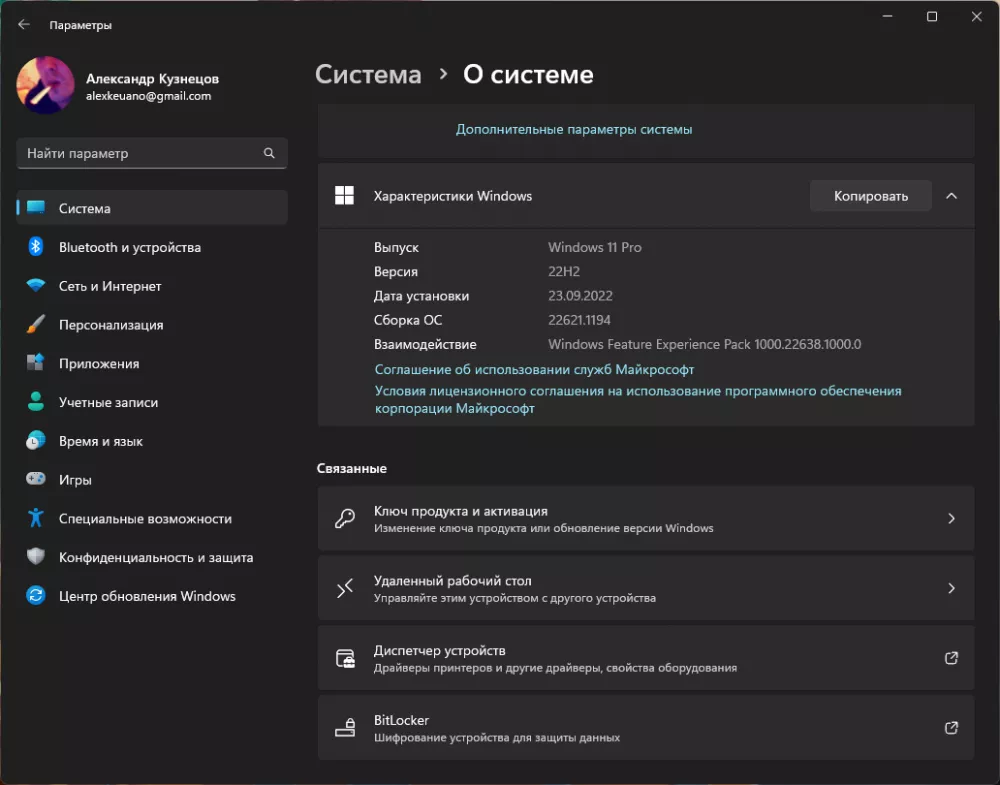Open Bluetooth и устройства via its icon

pos(36,247)
